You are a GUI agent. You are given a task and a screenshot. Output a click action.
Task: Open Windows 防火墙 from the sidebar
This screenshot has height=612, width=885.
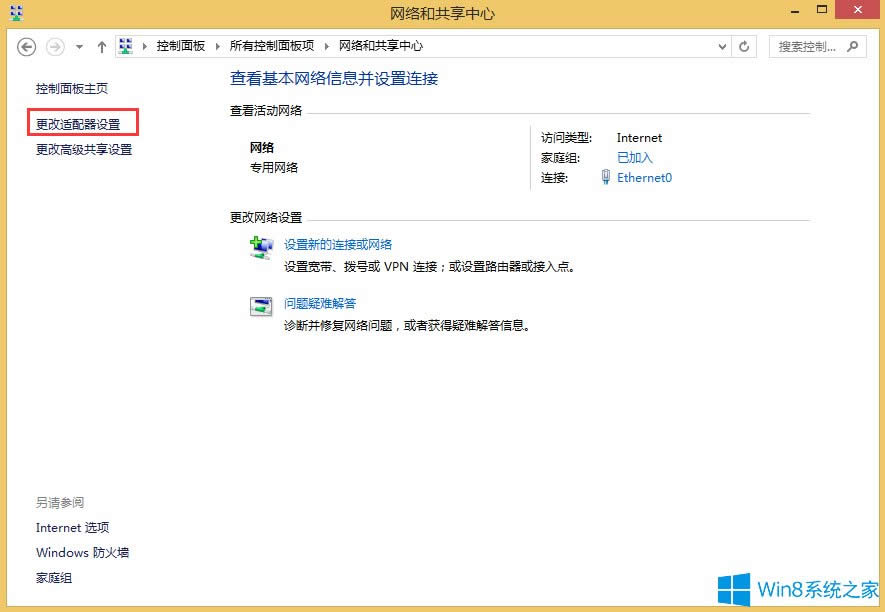tap(82, 552)
